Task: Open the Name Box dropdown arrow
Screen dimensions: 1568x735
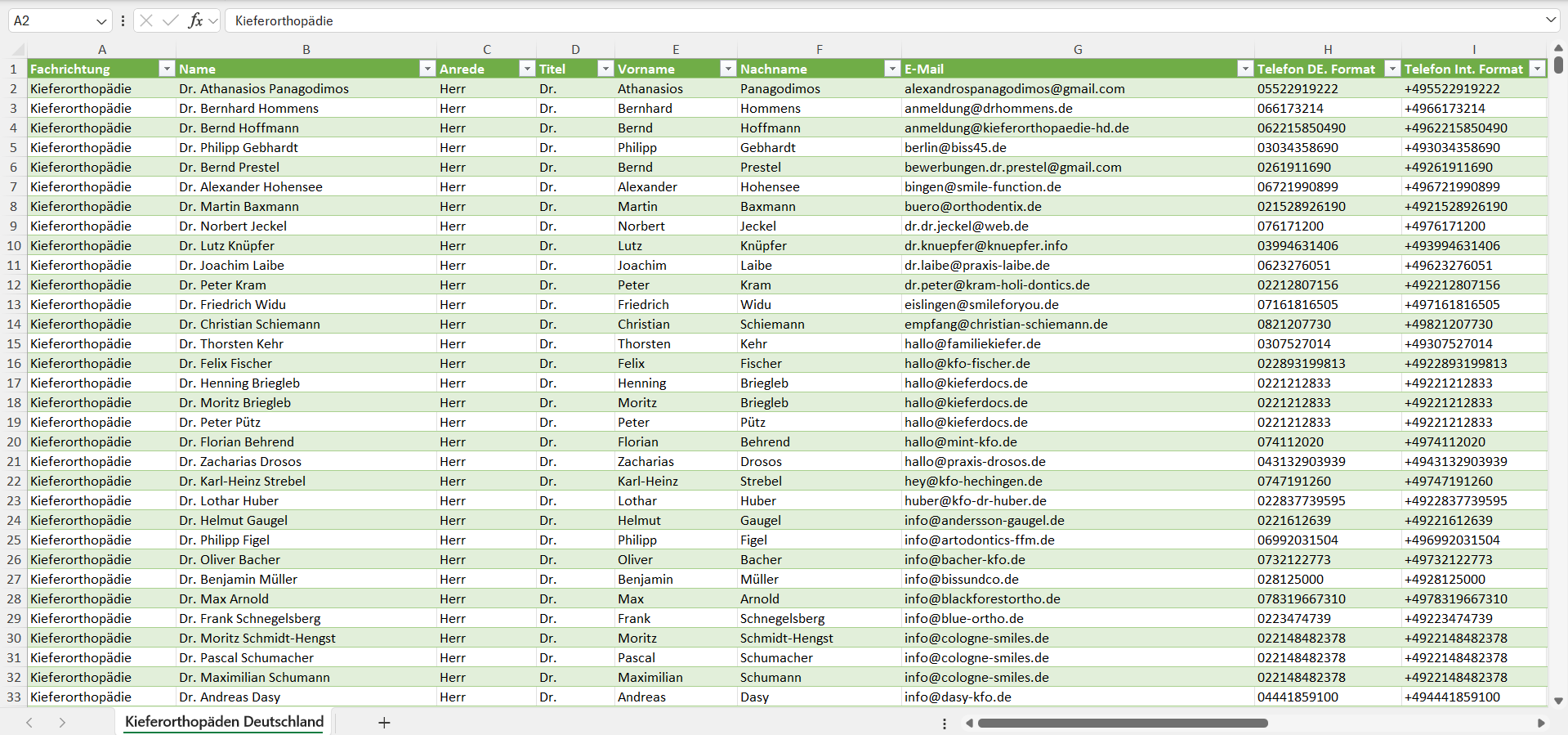Action: point(101,21)
